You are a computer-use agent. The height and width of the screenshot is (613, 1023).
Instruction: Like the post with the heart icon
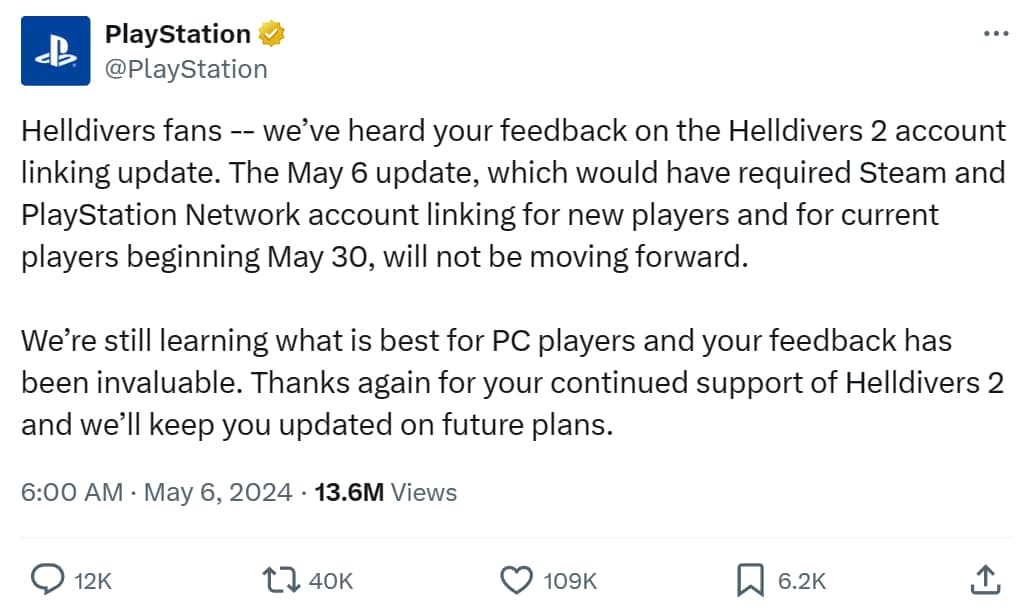tap(516, 579)
